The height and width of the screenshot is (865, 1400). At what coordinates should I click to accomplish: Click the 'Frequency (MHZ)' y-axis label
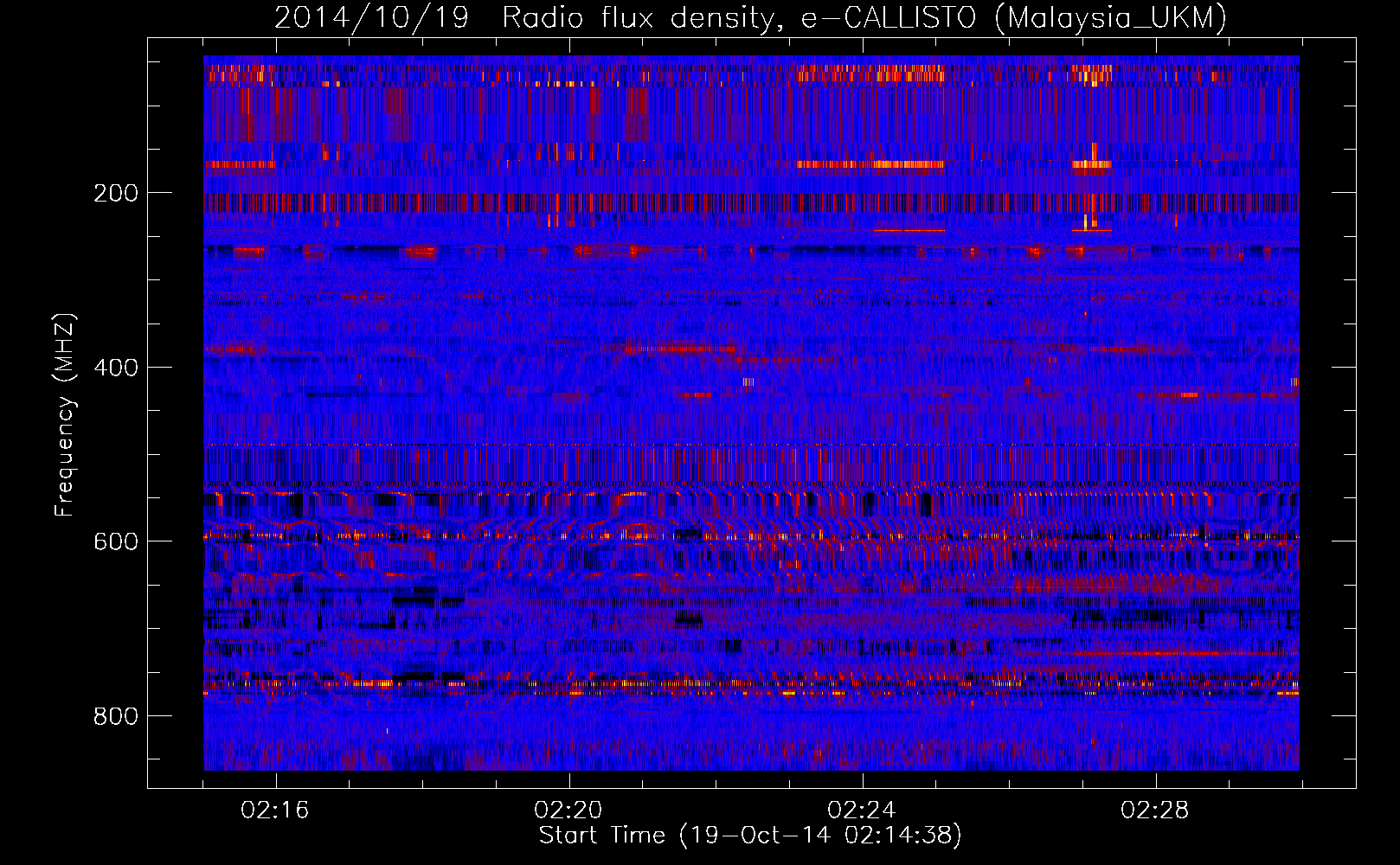[65, 414]
